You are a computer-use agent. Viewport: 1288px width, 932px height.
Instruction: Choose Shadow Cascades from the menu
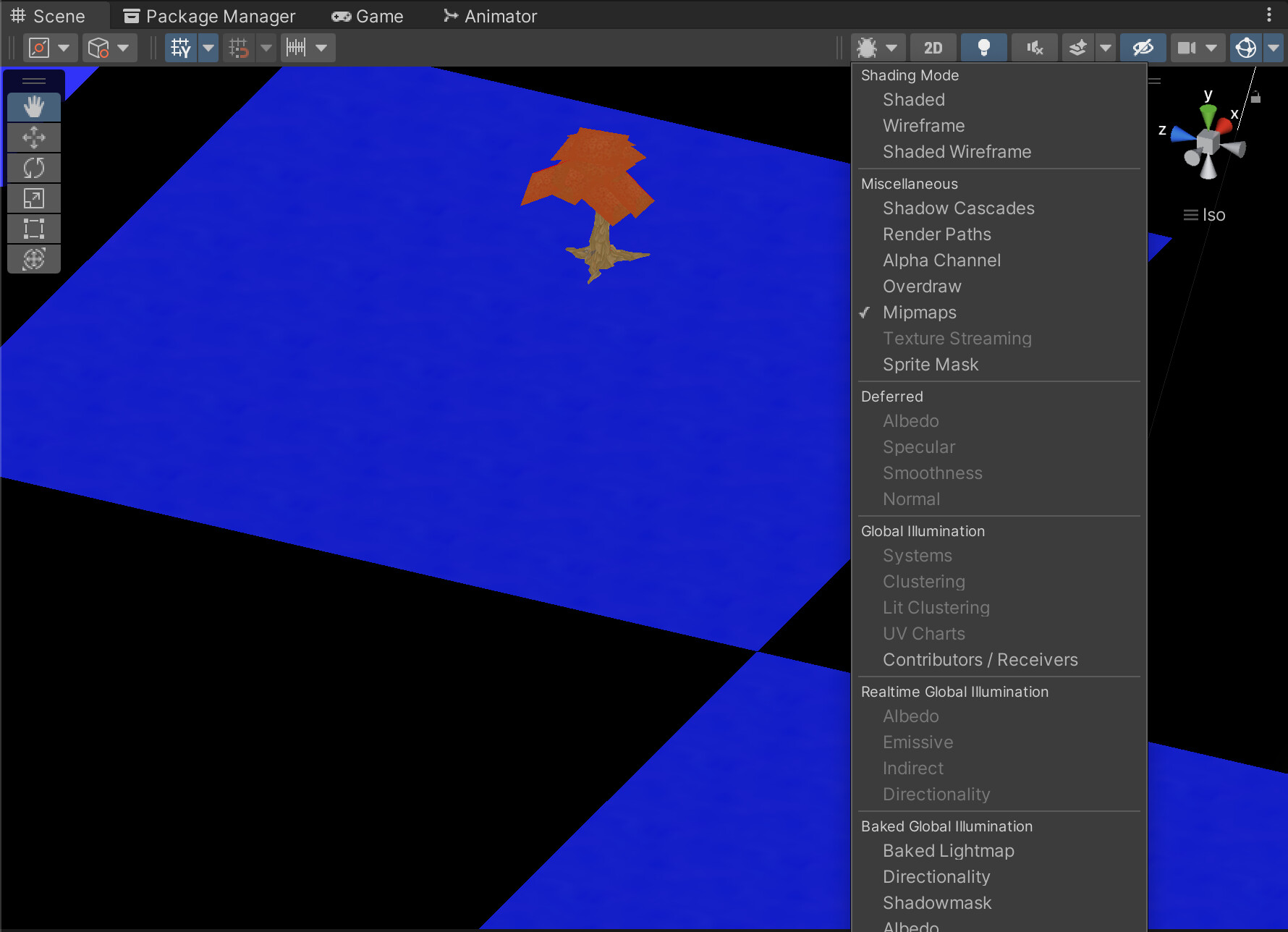click(x=958, y=208)
